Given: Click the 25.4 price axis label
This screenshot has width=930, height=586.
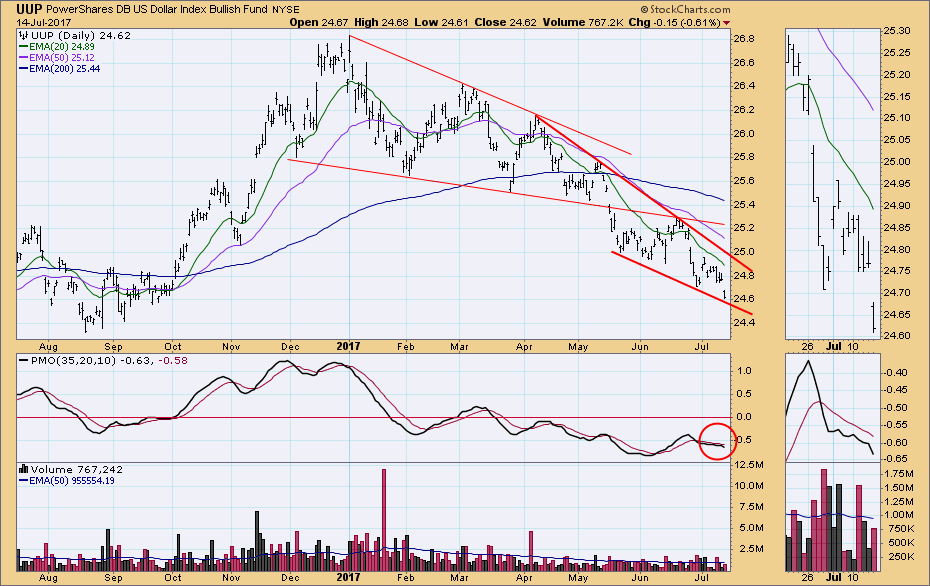Looking at the screenshot, I should (744, 205).
